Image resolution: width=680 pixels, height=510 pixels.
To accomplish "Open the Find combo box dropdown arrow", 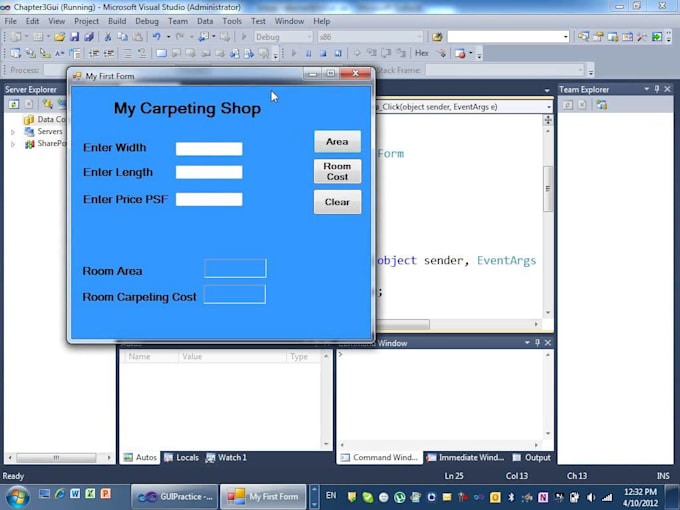I will [566, 37].
